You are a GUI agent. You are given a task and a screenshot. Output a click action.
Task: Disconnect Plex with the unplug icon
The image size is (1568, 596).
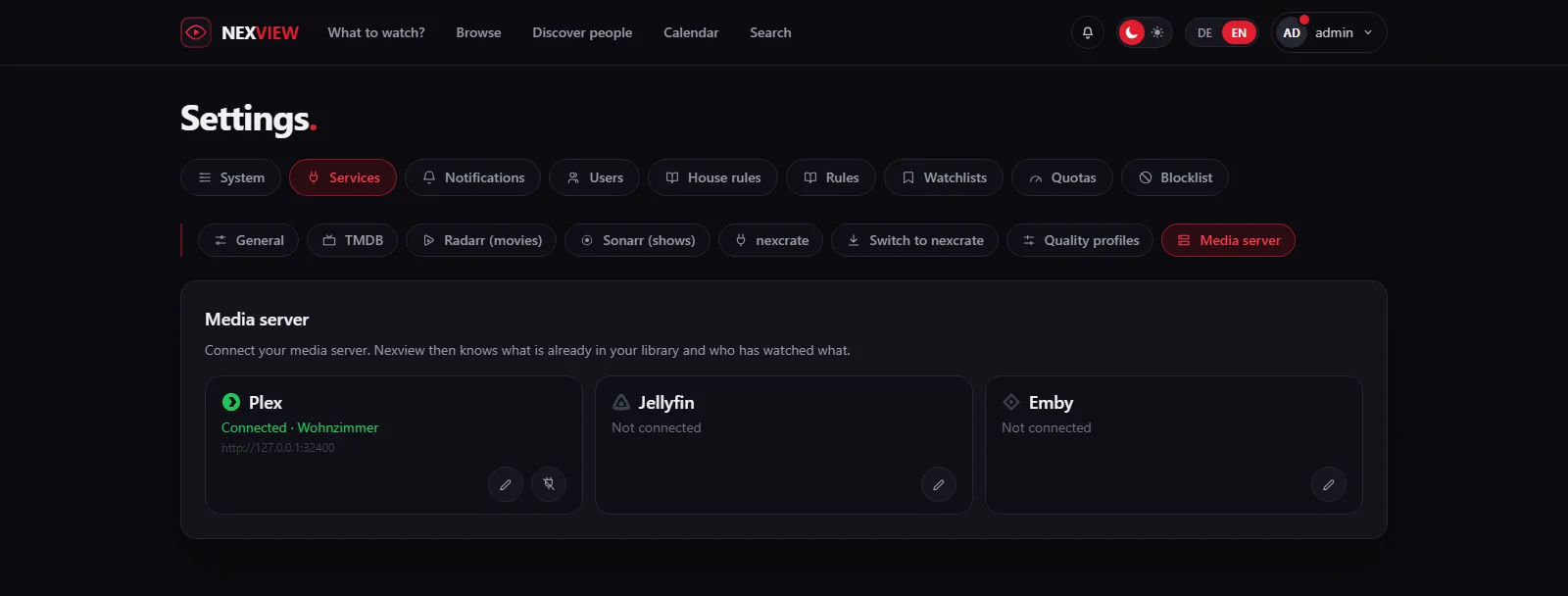tap(549, 484)
